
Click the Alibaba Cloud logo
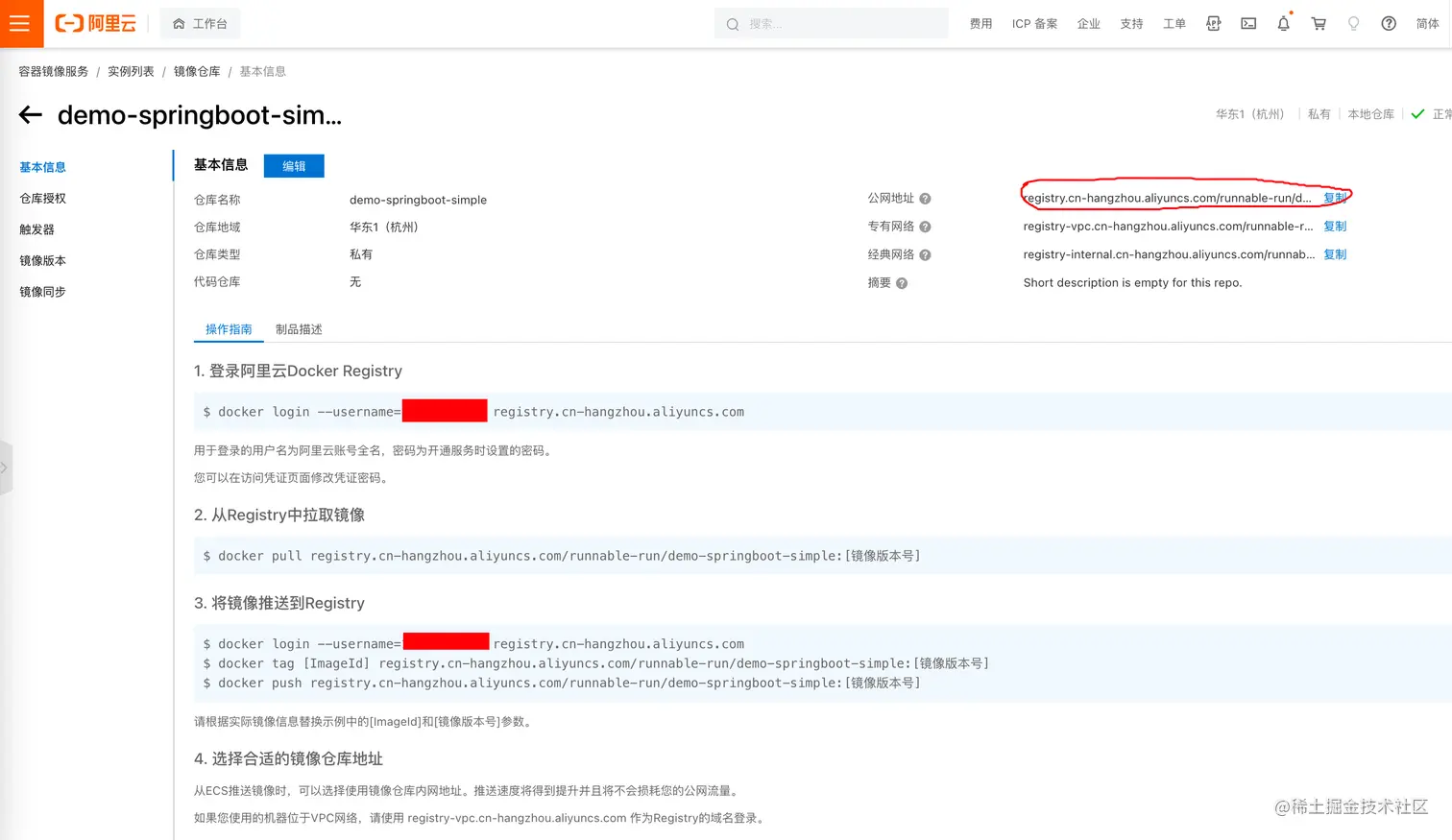pos(95,23)
